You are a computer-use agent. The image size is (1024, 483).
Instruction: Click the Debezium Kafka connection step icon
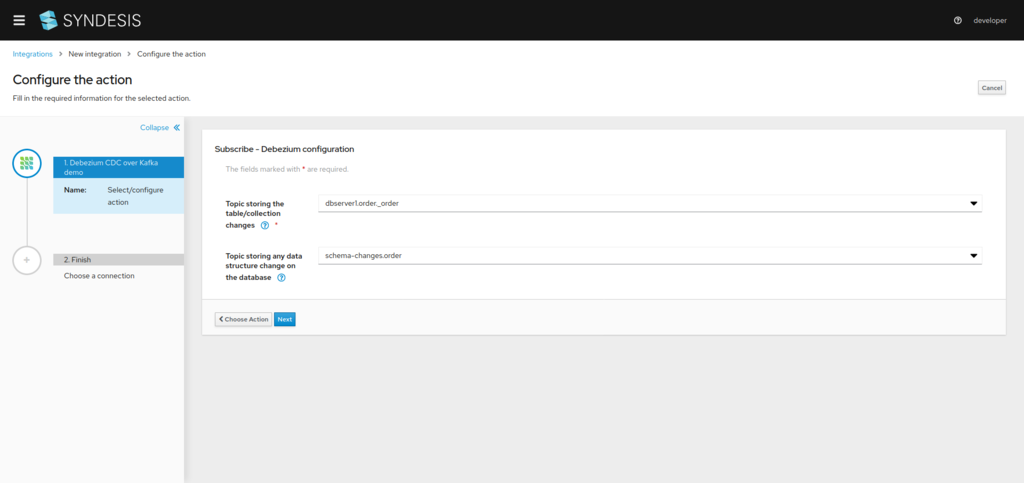pos(27,163)
